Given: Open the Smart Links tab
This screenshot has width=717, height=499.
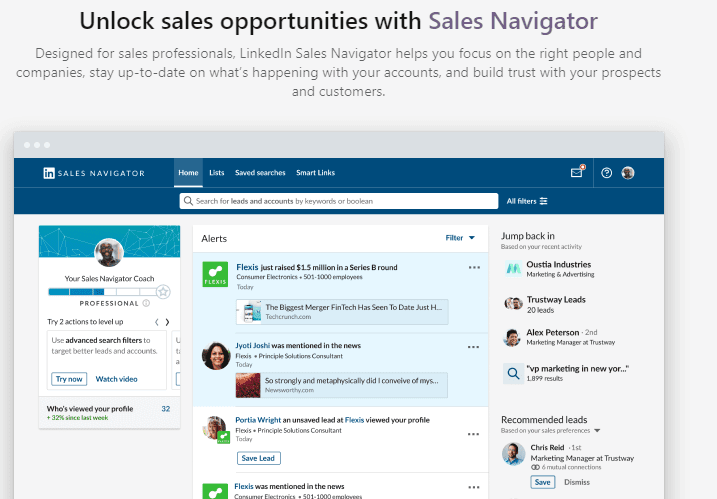Looking at the screenshot, I should 316,173.
